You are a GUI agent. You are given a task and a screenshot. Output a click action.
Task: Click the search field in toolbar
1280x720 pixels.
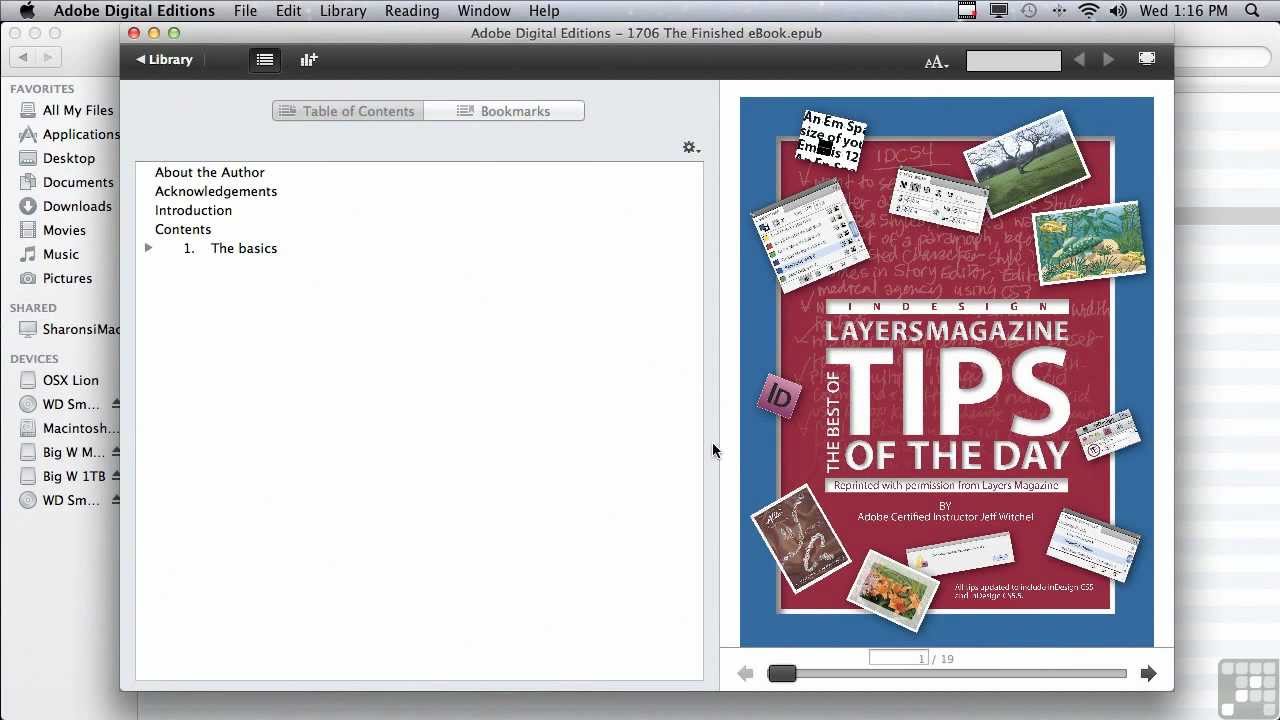tap(1013, 61)
